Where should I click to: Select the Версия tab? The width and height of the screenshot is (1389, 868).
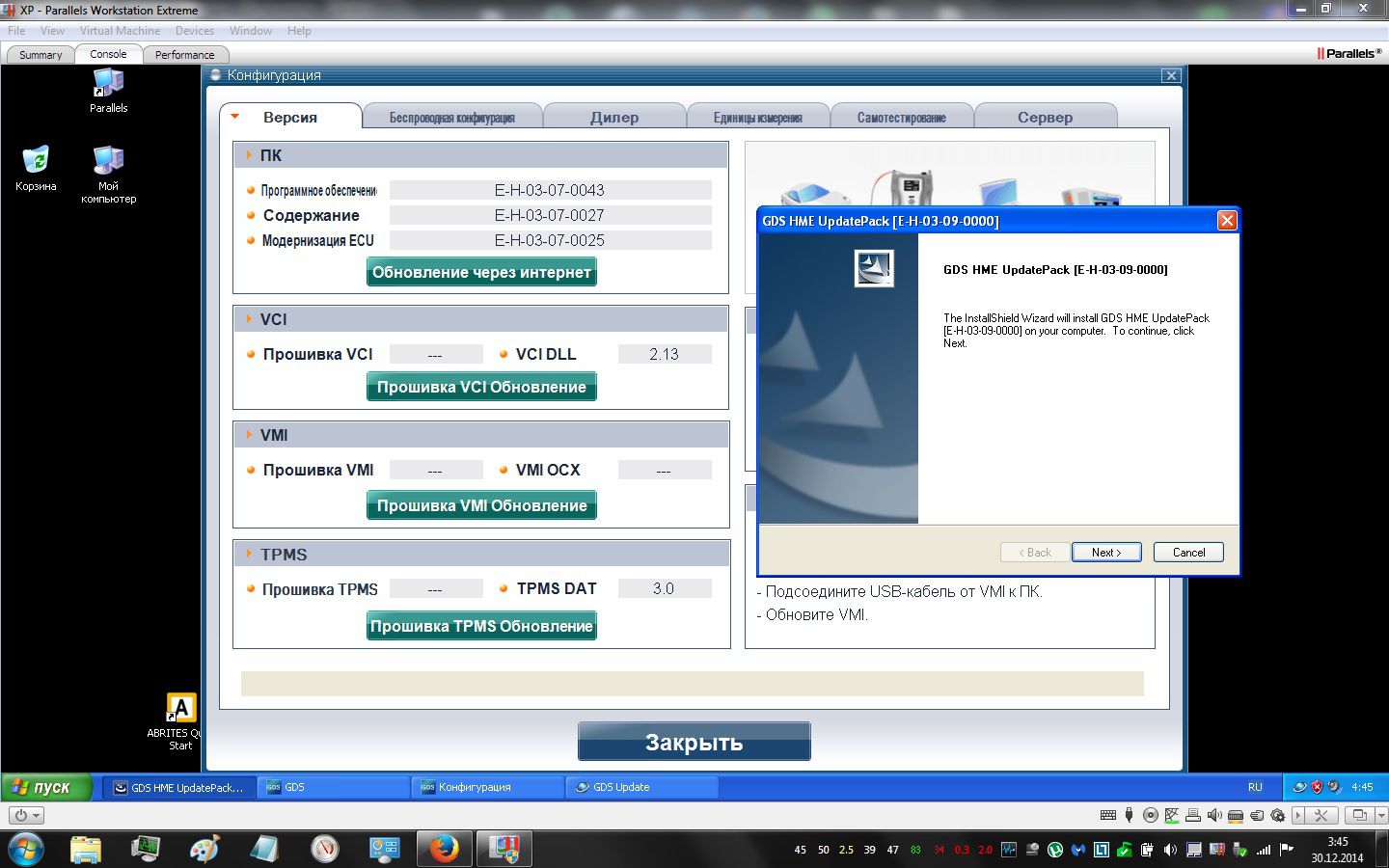[x=290, y=117]
